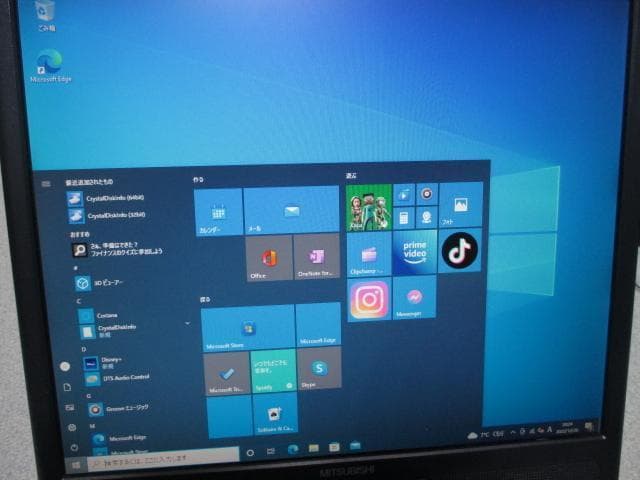Image resolution: width=640 pixels, height=480 pixels.
Task: Expand the Start menu hamburger button
Action: 46,184
